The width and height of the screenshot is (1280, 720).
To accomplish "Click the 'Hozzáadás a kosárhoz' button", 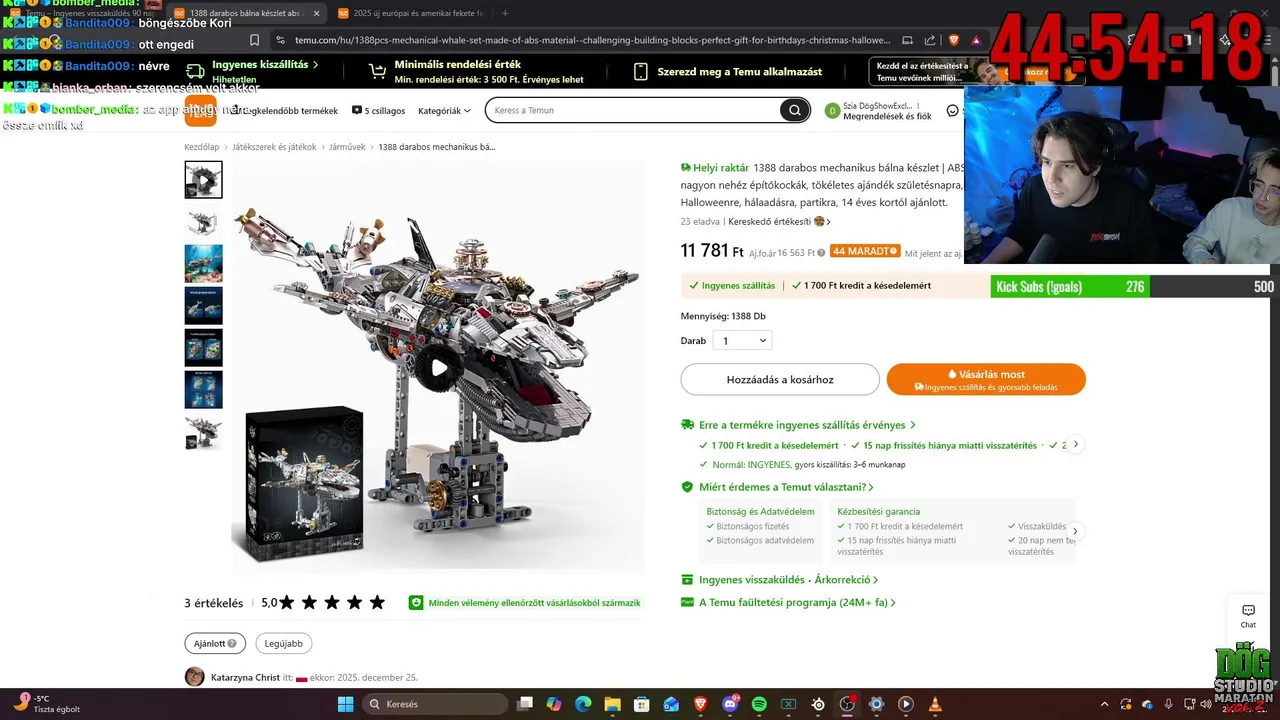I will [x=780, y=380].
